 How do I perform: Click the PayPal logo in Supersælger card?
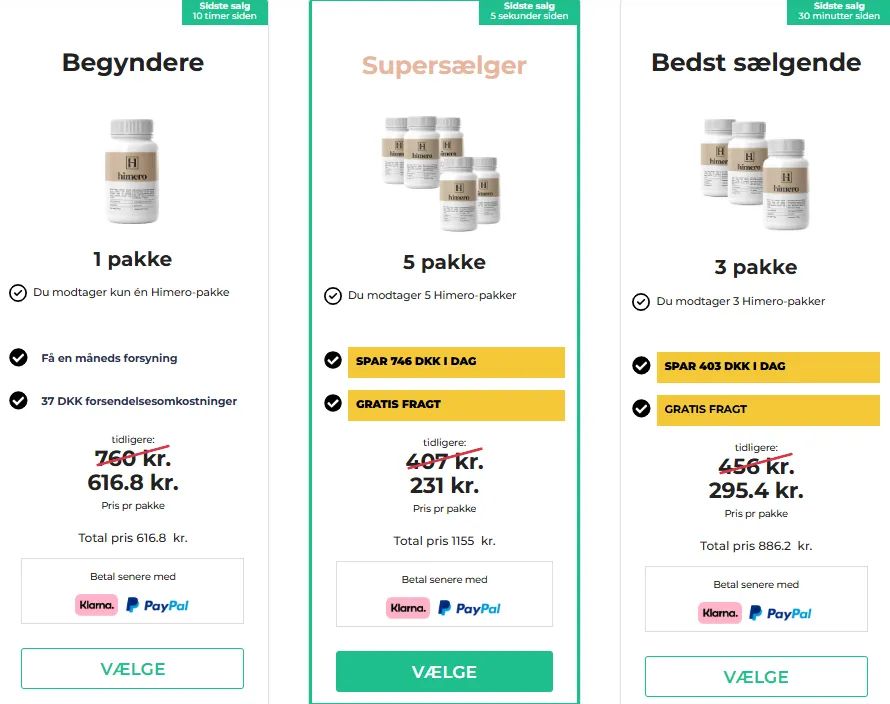click(469, 608)
